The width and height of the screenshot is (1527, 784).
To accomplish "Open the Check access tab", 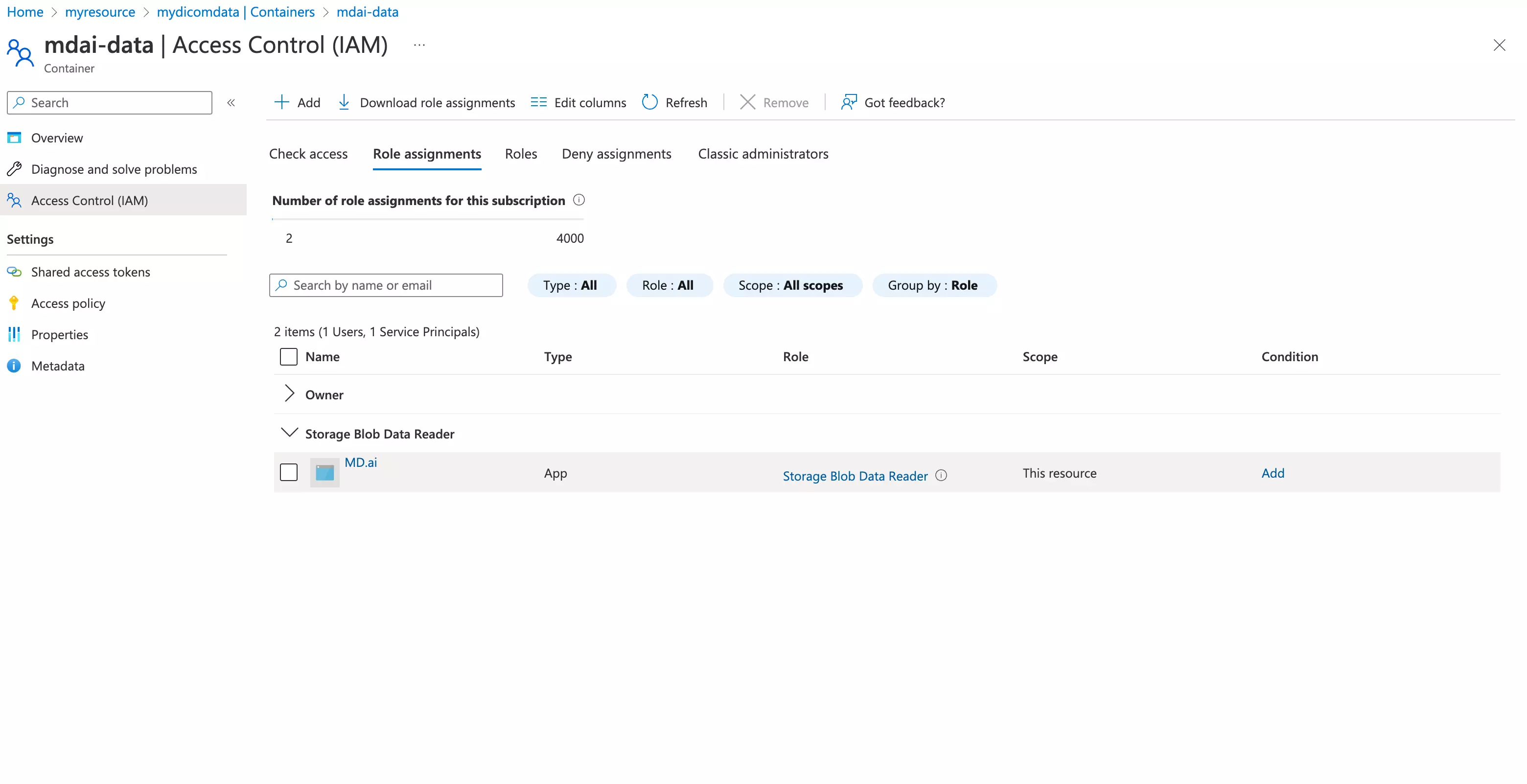I will [x=308, y=154].
